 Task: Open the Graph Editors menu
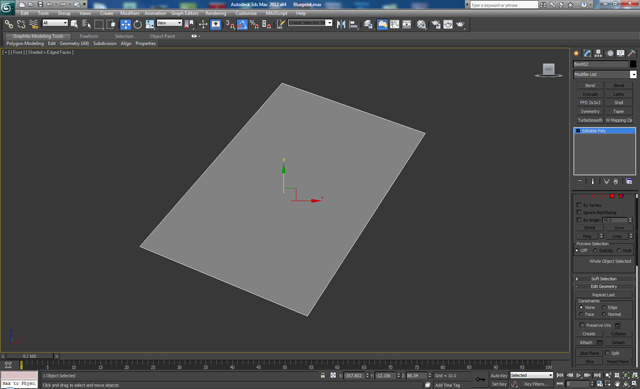pos(185,13)
